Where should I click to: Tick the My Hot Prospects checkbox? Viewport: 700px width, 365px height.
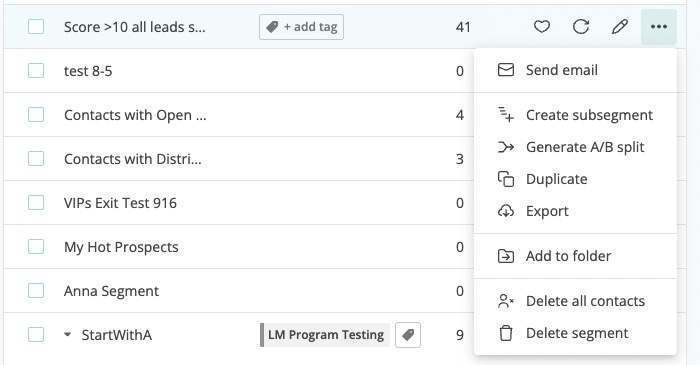pyautogui.click(x=36, y=246)
